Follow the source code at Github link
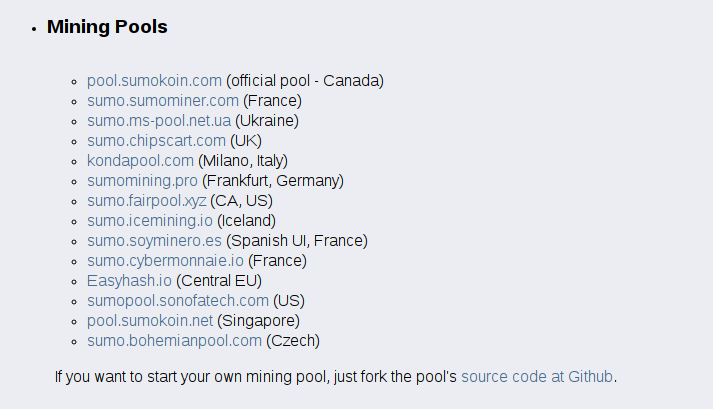This screenshot has height=409, width=713. (537, 377)
